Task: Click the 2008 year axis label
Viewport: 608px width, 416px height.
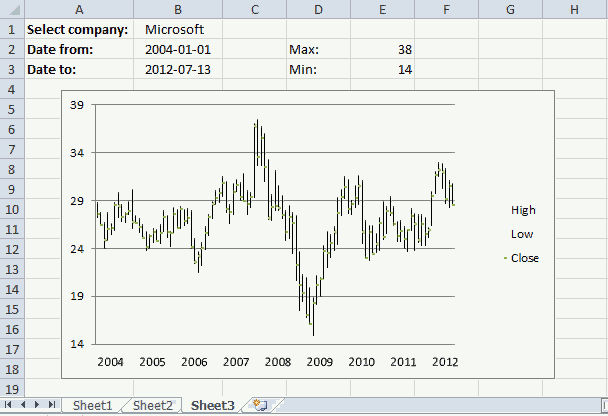Action: (x=278, y=362)
